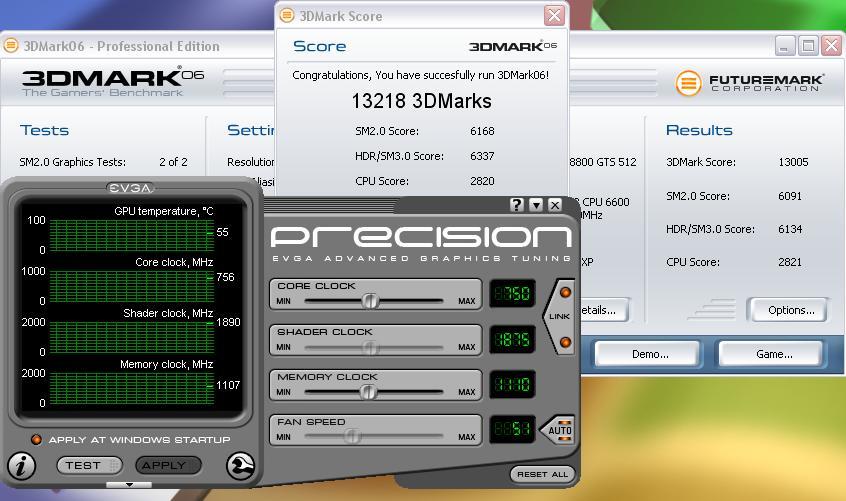The width and height of the screenshot is (846, 501).
Task: Click the Precision help question mark icon
Action: tap(517, 205)
